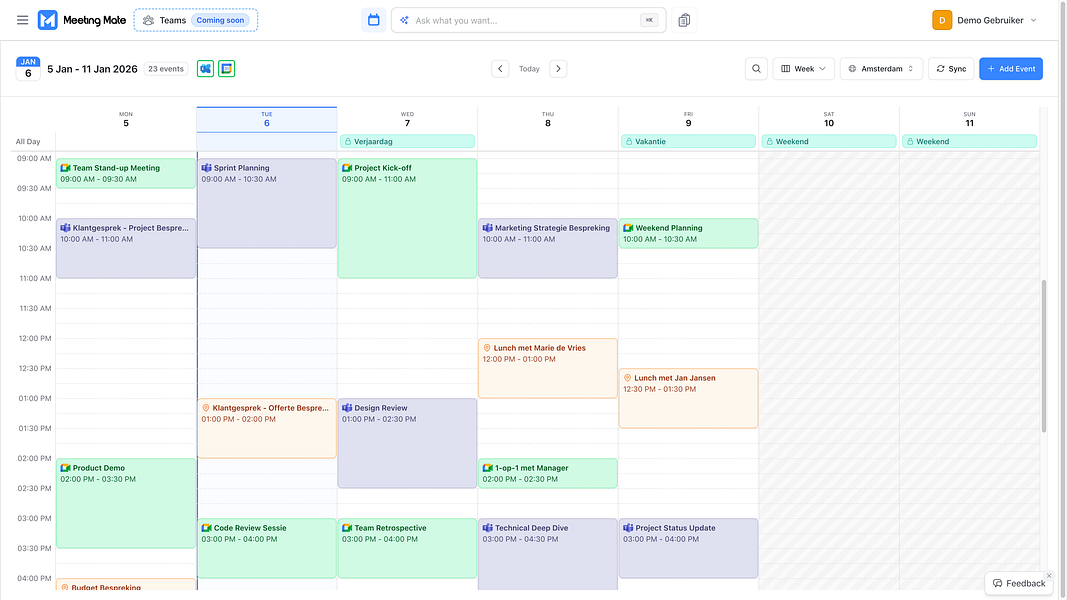The height and width of the screenshot is (600, 1067).
Task: Click the Meeting Mate logo
Action: click(x=82, y=20)
